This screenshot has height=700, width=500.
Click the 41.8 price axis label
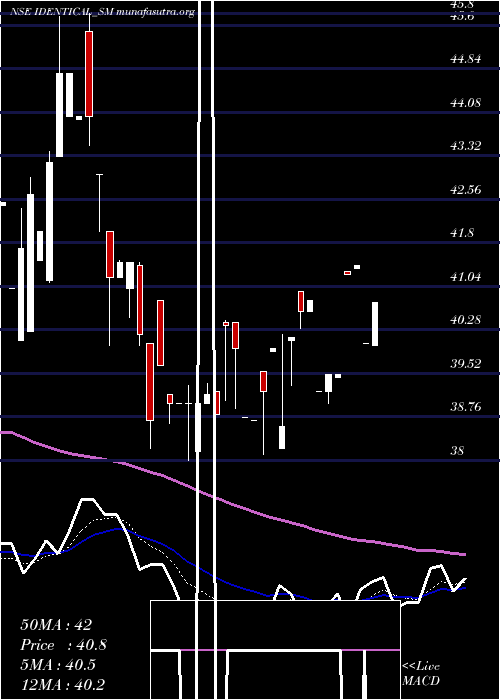coord(462,233)
